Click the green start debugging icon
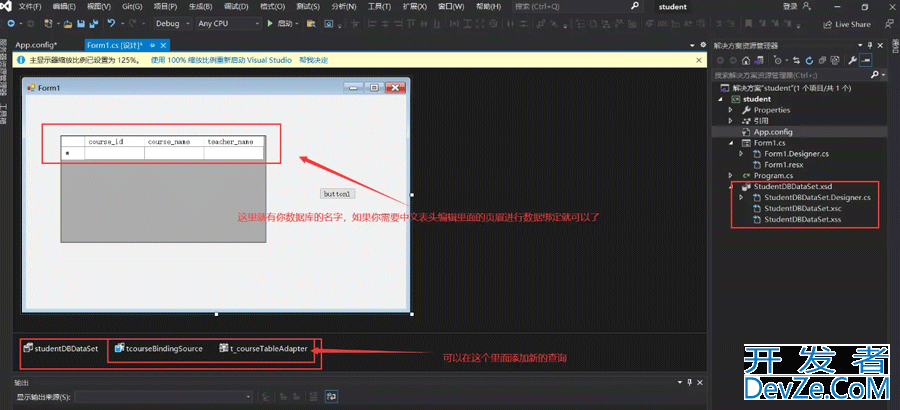Viewport: 900px width, 410px height. click(270, 24)
